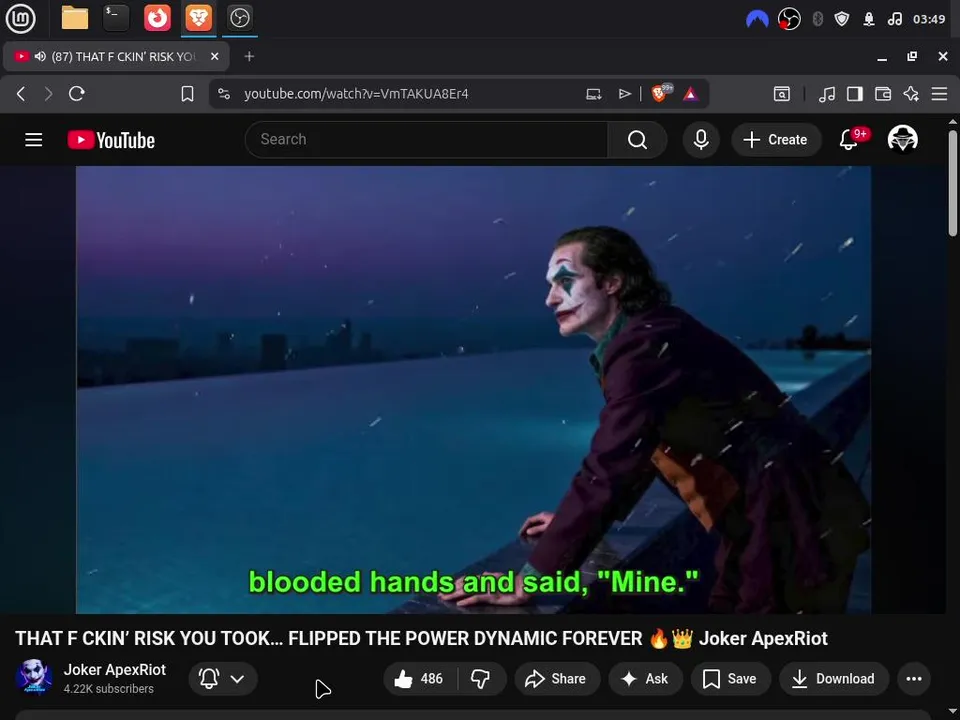
Task: Click the page vertical scrollbar thumb
Action: click(x=953, y=182)
